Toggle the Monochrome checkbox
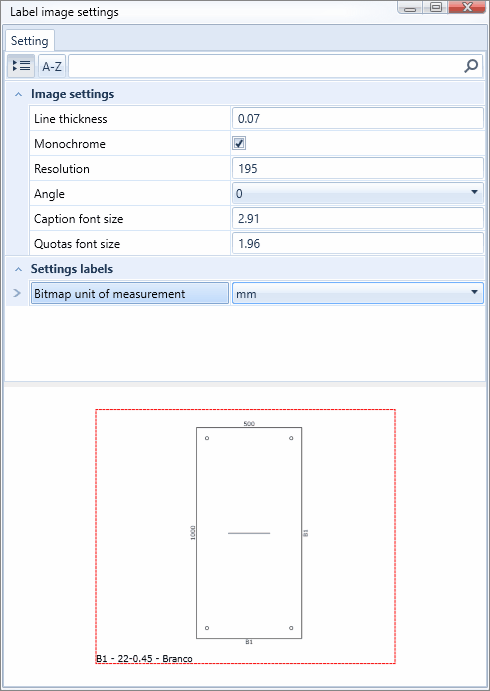Image resolution: width=490 pixels, height=691 pixels. (239, 144)
